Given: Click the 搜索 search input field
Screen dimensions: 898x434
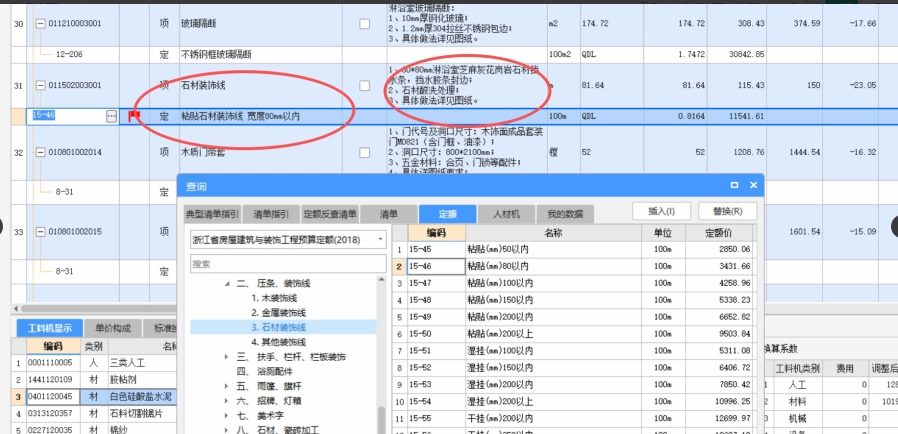Looking at the screenshot, I should 287,264.
